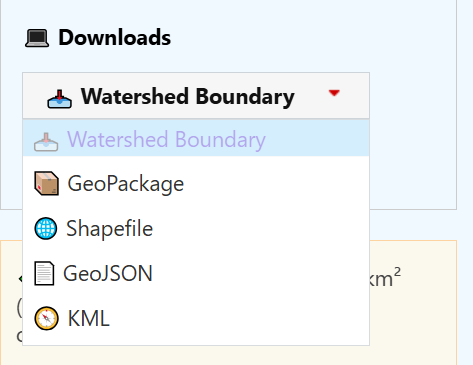
Task: Pick the KML download format
Action: 196,318
